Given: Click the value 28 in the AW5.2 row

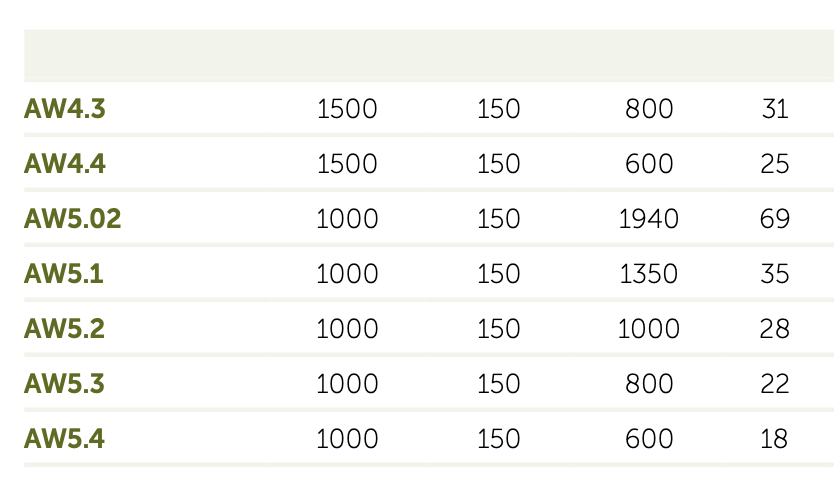Looking at the screenshot, I should pos(775,329).
